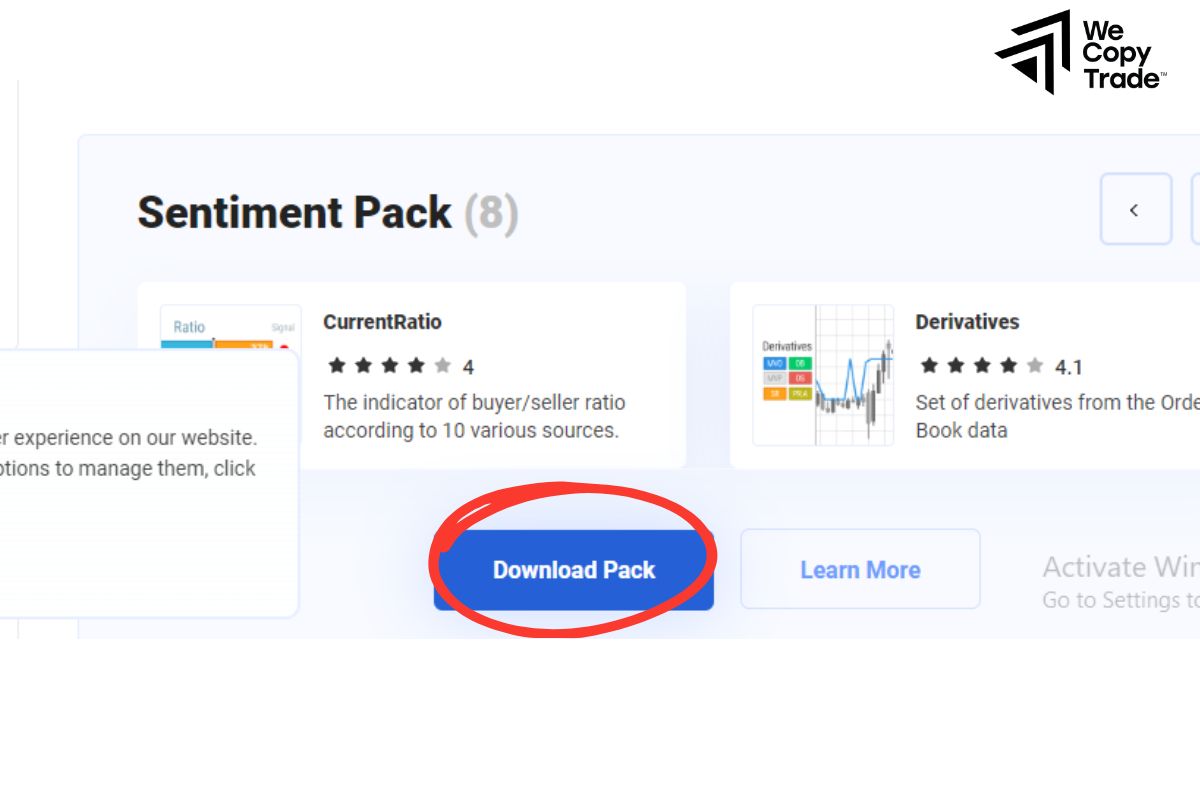Viewport: 1200px width, 800px height.
Task: Click the gray fifth star on CurrentRatio
Action: [x=442, y=366]
